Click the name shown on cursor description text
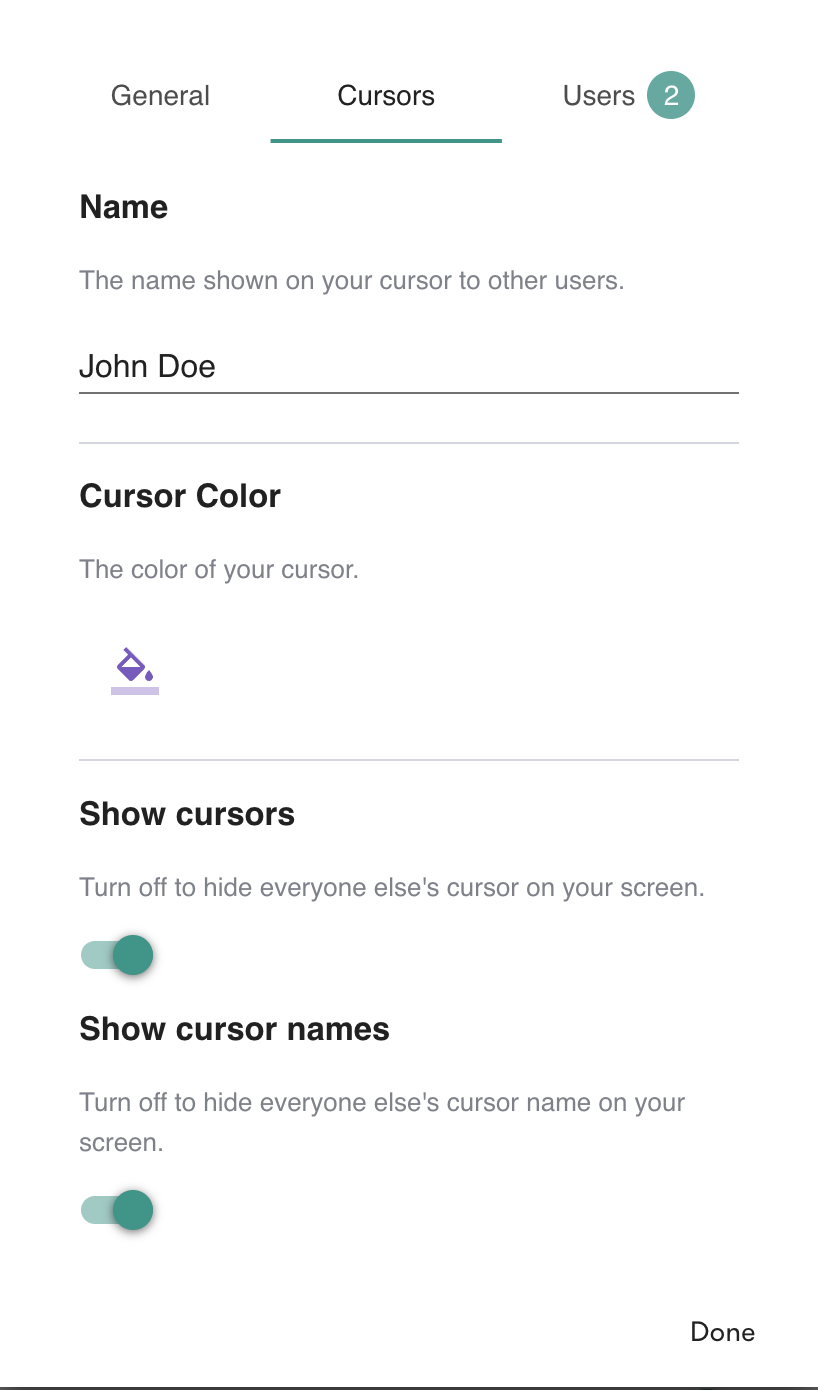818x1390 pixels. point(351,281)
